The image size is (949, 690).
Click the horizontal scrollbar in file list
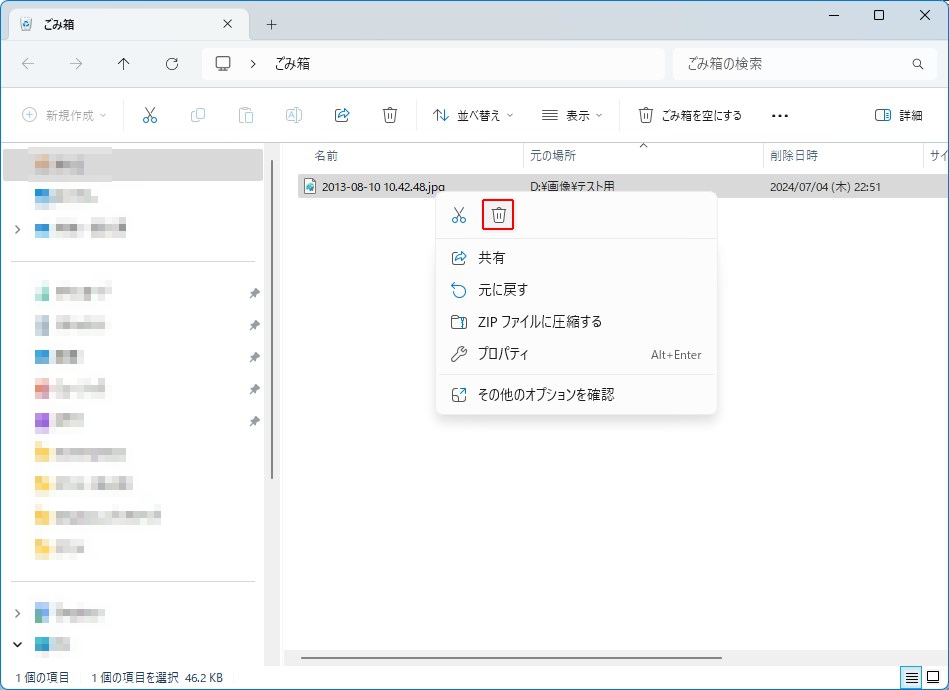click(510, 658)
